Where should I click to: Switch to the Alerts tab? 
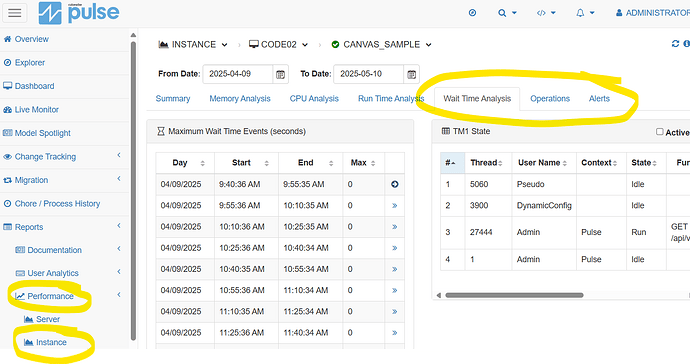[x=599, y=99]
